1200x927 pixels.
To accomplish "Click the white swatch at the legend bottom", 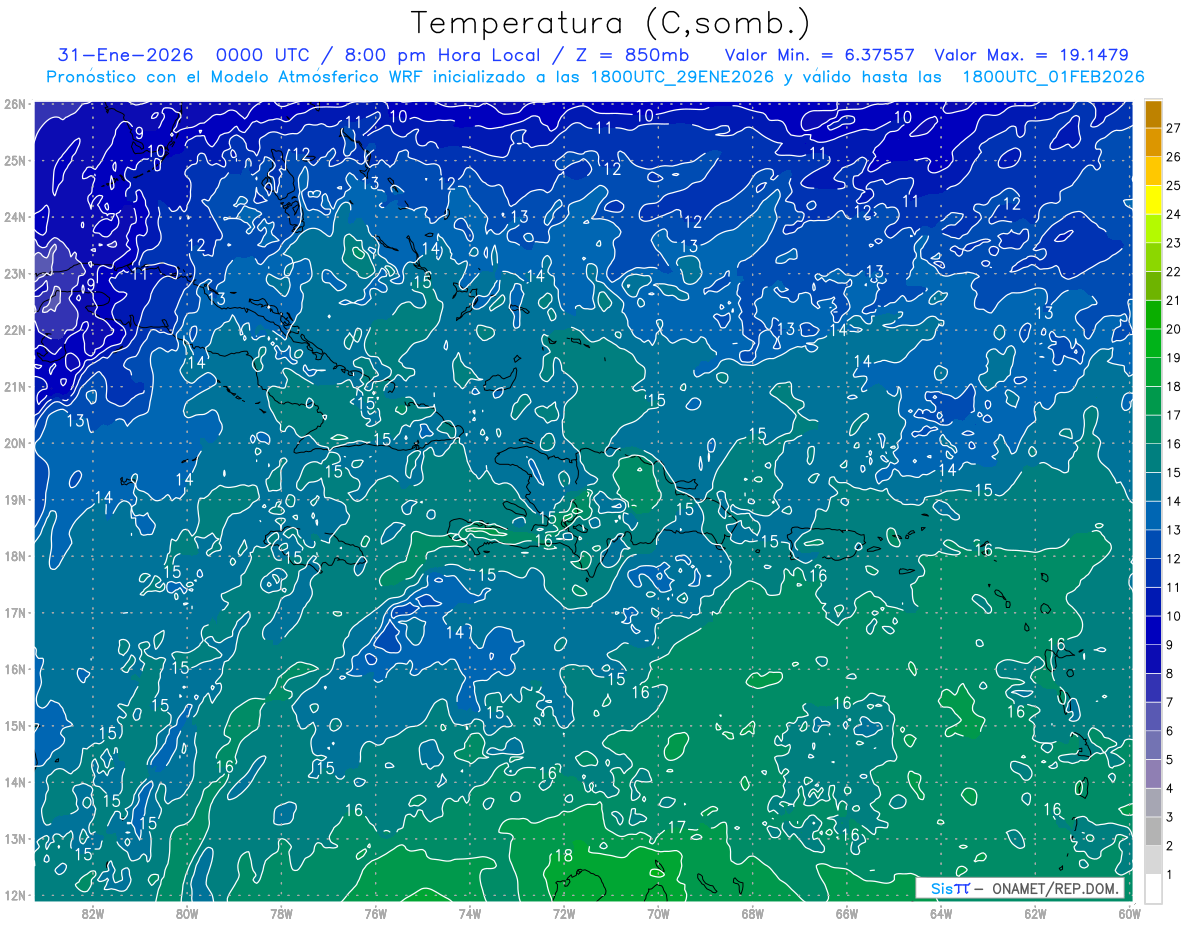I will (x=1153, y=888).
